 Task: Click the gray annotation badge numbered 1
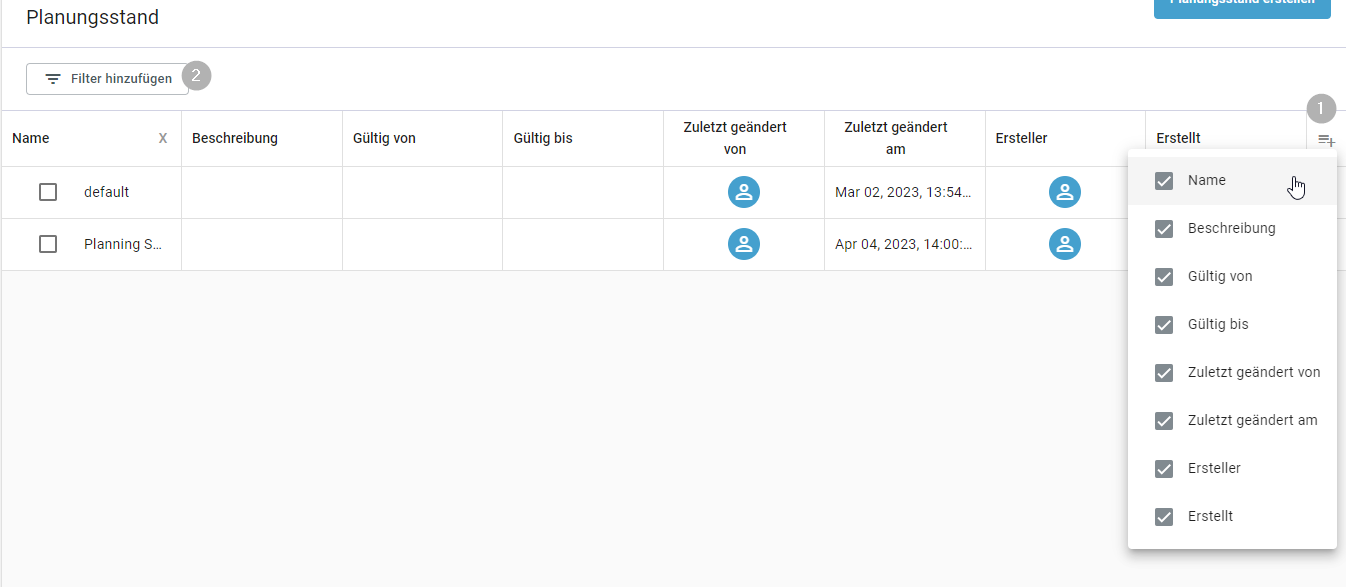(1321, 108)
